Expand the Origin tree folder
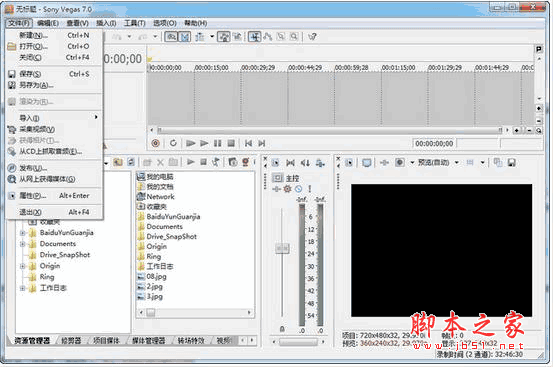This screenshot has width=553, height=367. tap(23, 266)
